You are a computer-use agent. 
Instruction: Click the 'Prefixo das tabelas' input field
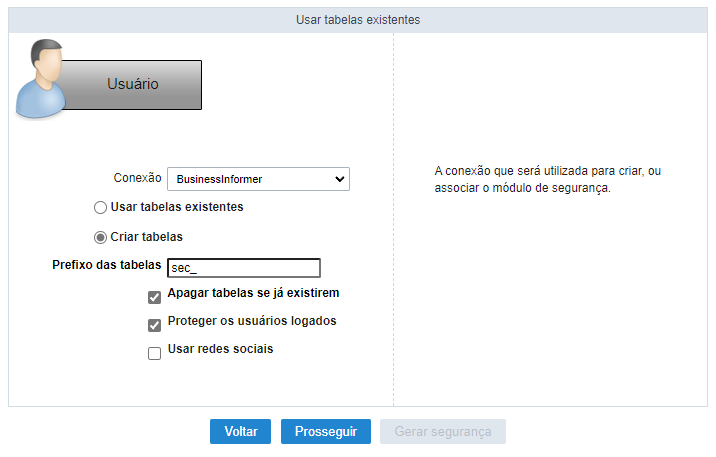[243, 268]
